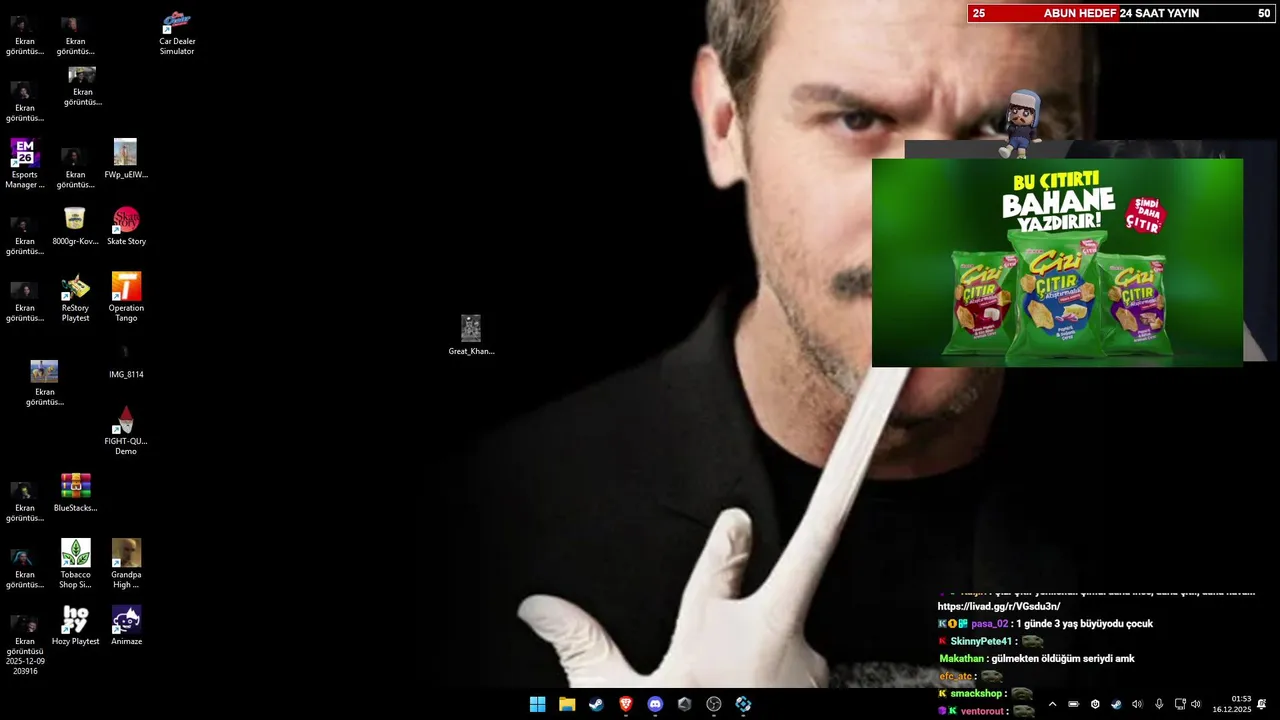Open Tobacco Shop Simulator shortcut
This screenshot has height=720, width=1280.
pyautogui.click(x=75, y=564)
